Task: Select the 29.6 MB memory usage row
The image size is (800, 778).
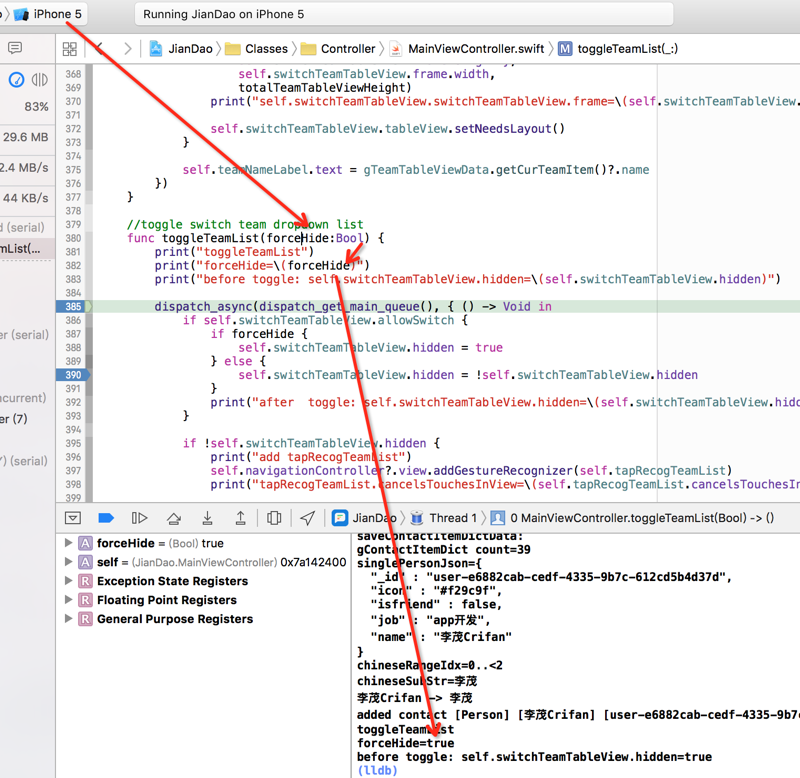Action: (28, 137)
